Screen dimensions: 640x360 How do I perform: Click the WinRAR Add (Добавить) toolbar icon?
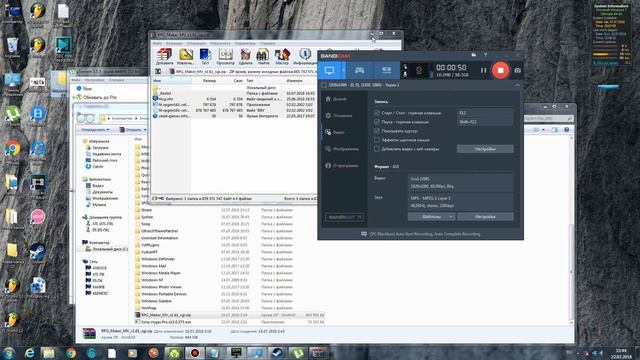[164, 57]
